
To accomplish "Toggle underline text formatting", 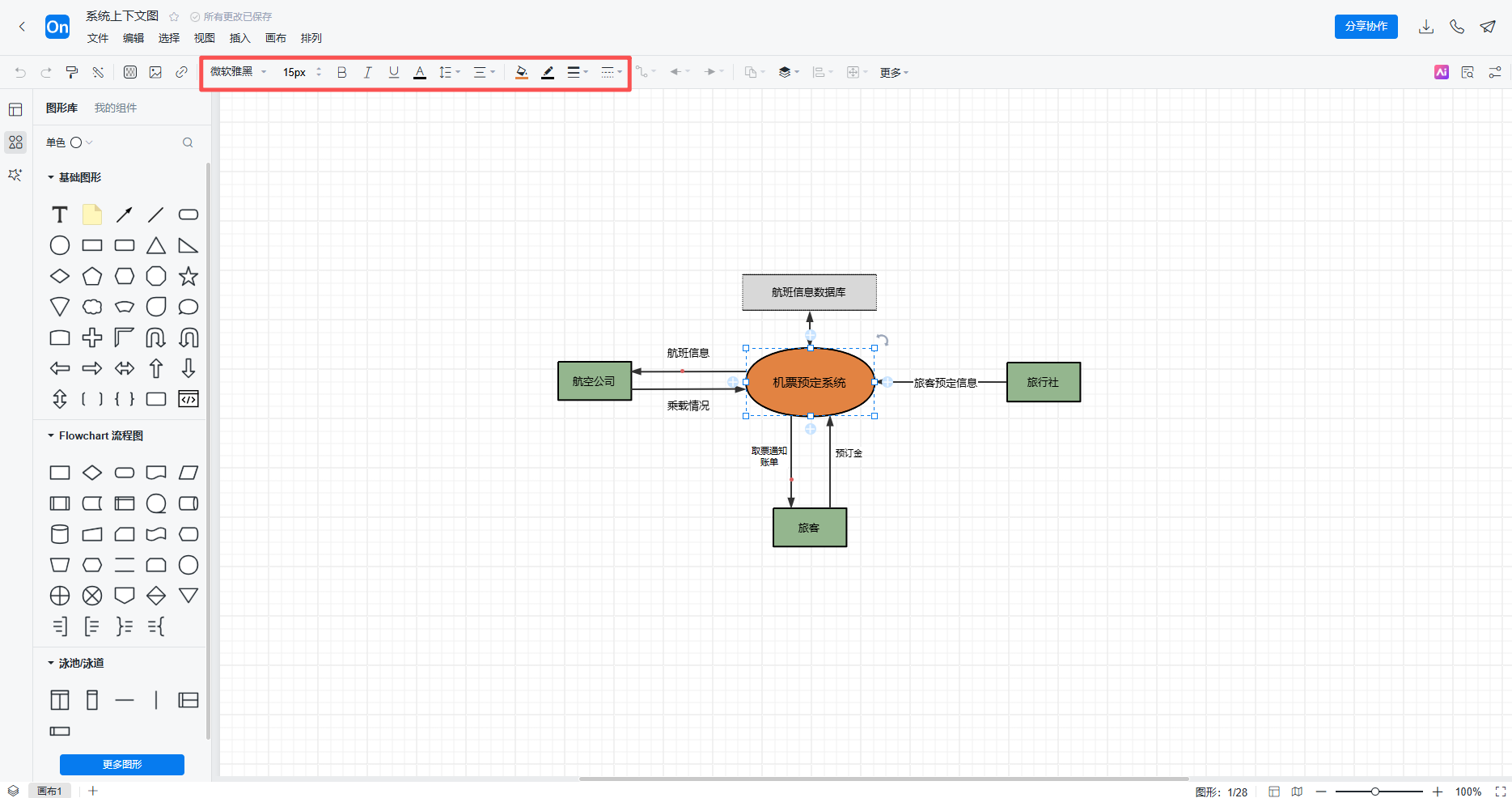I will point(394,72).
